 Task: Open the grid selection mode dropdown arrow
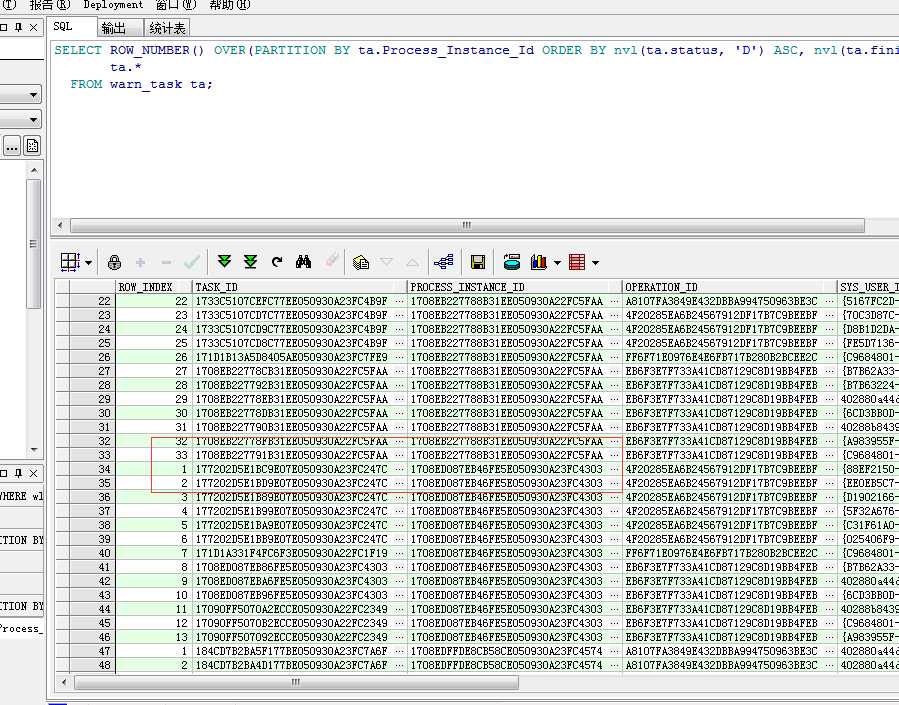[x=89, y=263]
